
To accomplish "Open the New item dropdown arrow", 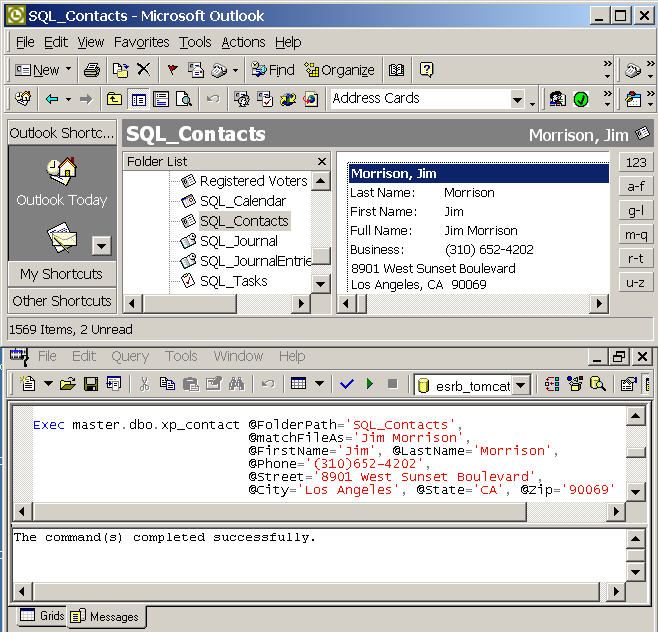I will pyautogui.click(x=68, y=69).
